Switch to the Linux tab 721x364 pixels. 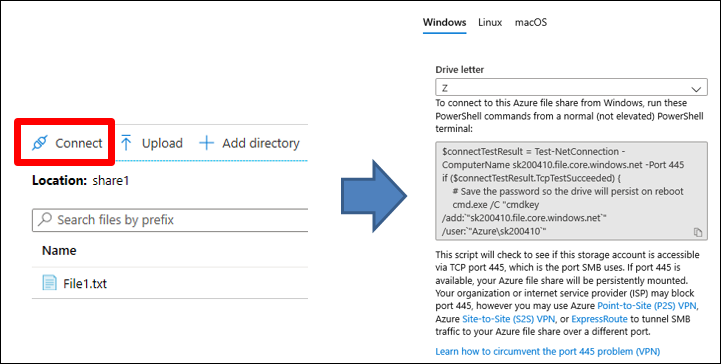[x=490, y=23]
